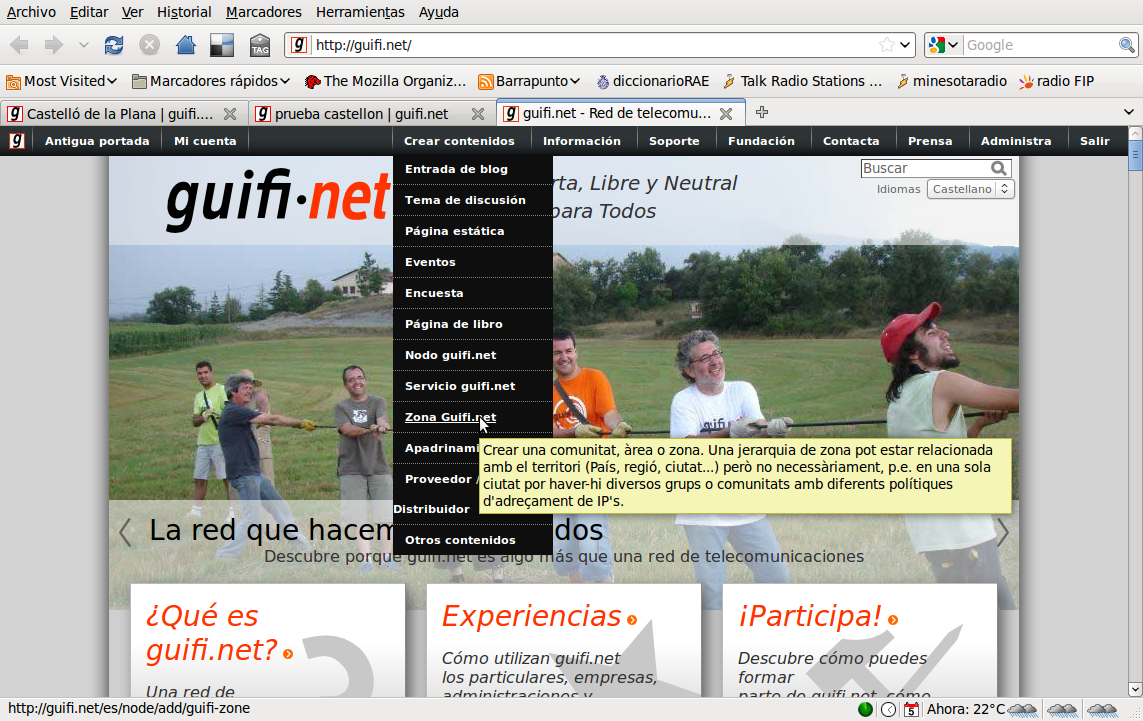Click the Salir logout link

coord(1095,141)
